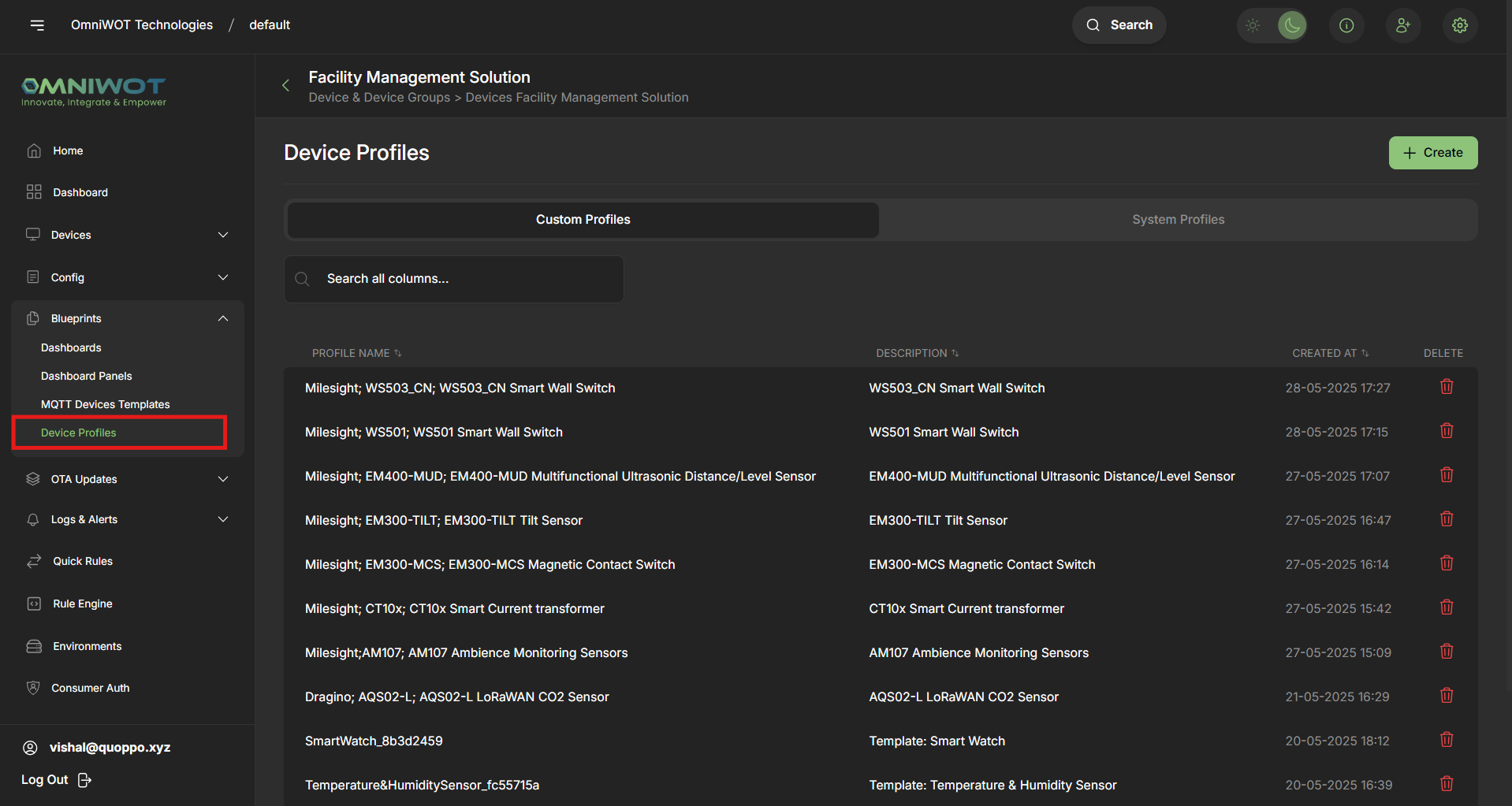Collapse the Blueprints section
The height and width of the screenshot is (806, 1512).
coord(223,318)
